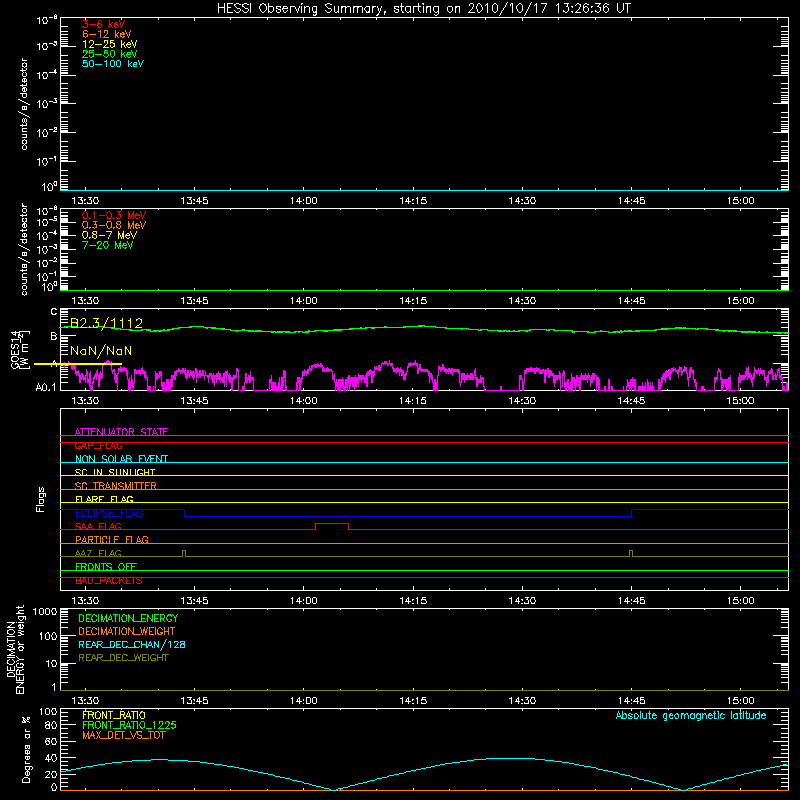The height and width of the screenshot is (800, 800).
Task: Click the 0.1-0.3 MeV legend entry
Action: (x=114, y=215)
